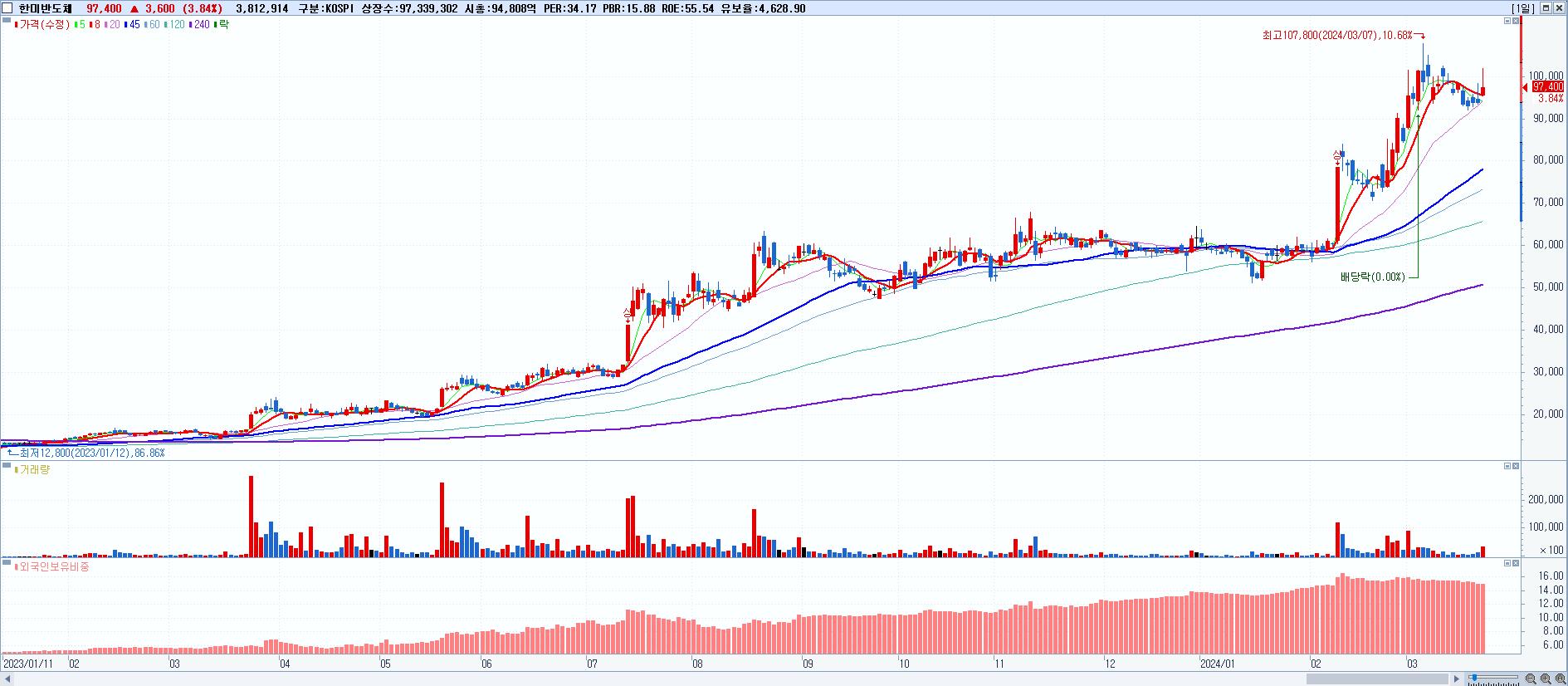Click the horizontal scrollbar thumb

coord(1379,679)
